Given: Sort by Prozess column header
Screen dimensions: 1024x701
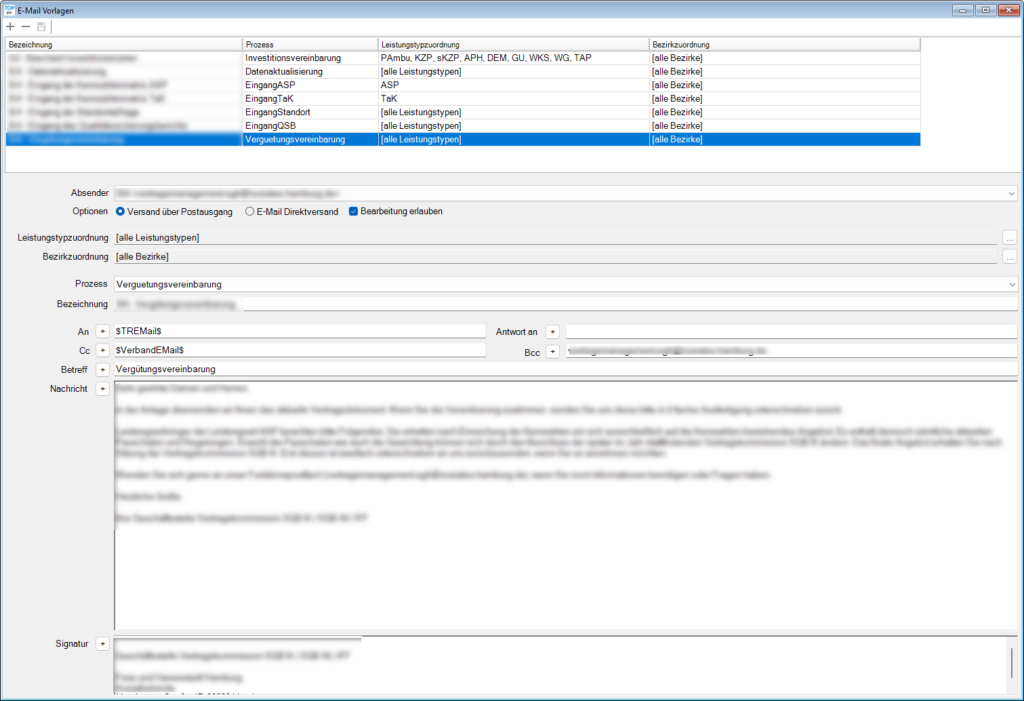Looking at the screenshot, I should pyautogui.click(x=310, y=44).
